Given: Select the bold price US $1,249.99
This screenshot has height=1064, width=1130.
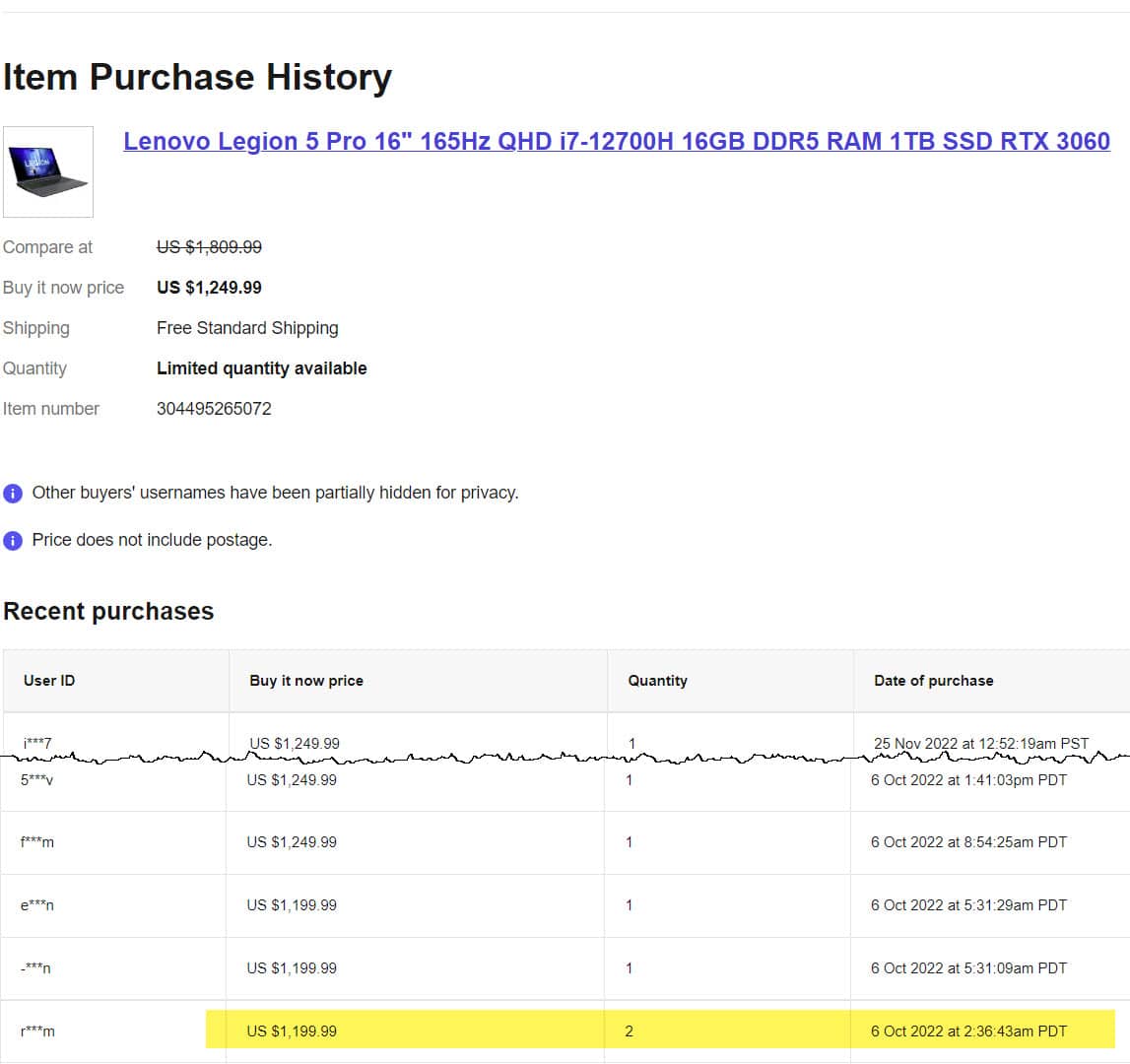Looking at the screenshot, I should pos(209,288).
